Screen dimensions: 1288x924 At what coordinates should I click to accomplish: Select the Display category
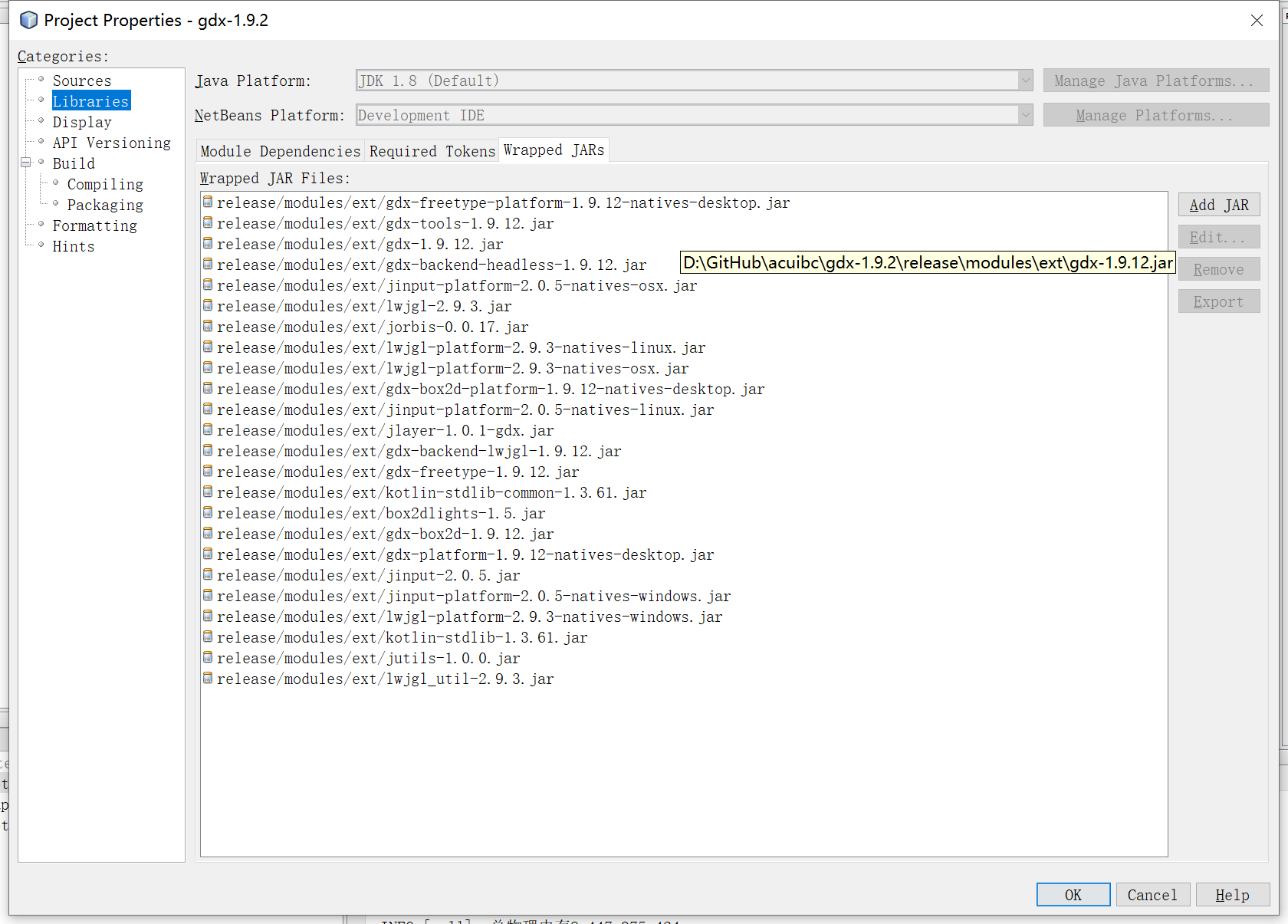pyautogui.click(x=82, y=122)
